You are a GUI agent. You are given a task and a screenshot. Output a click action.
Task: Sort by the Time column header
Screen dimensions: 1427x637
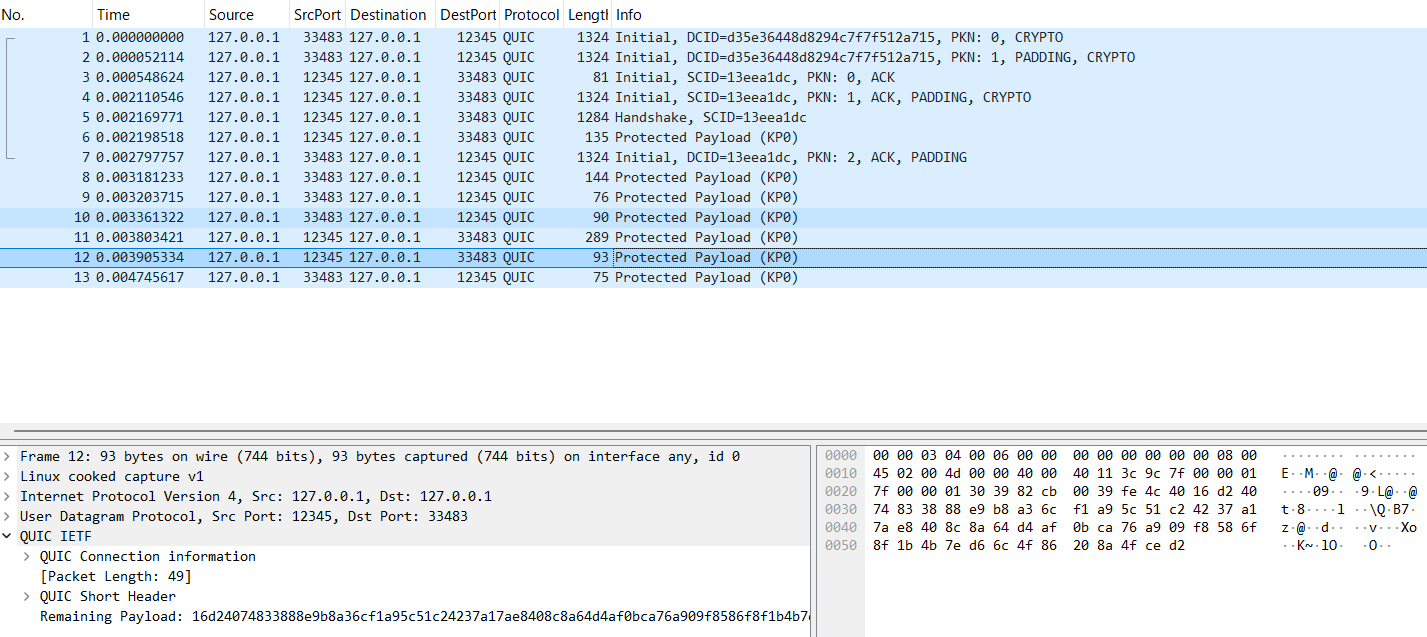click(149, 15)
